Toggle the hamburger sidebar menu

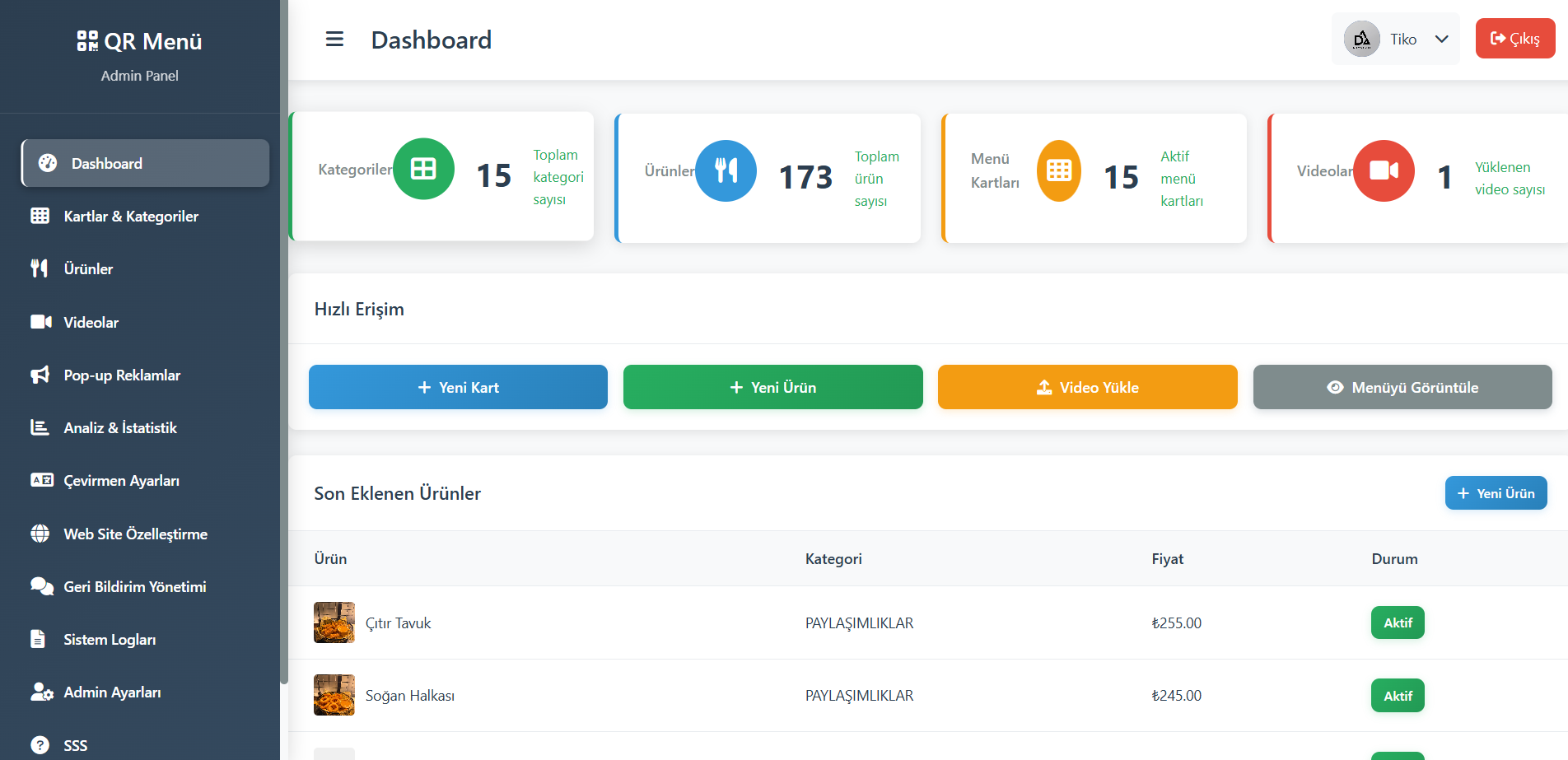point(334,40)
